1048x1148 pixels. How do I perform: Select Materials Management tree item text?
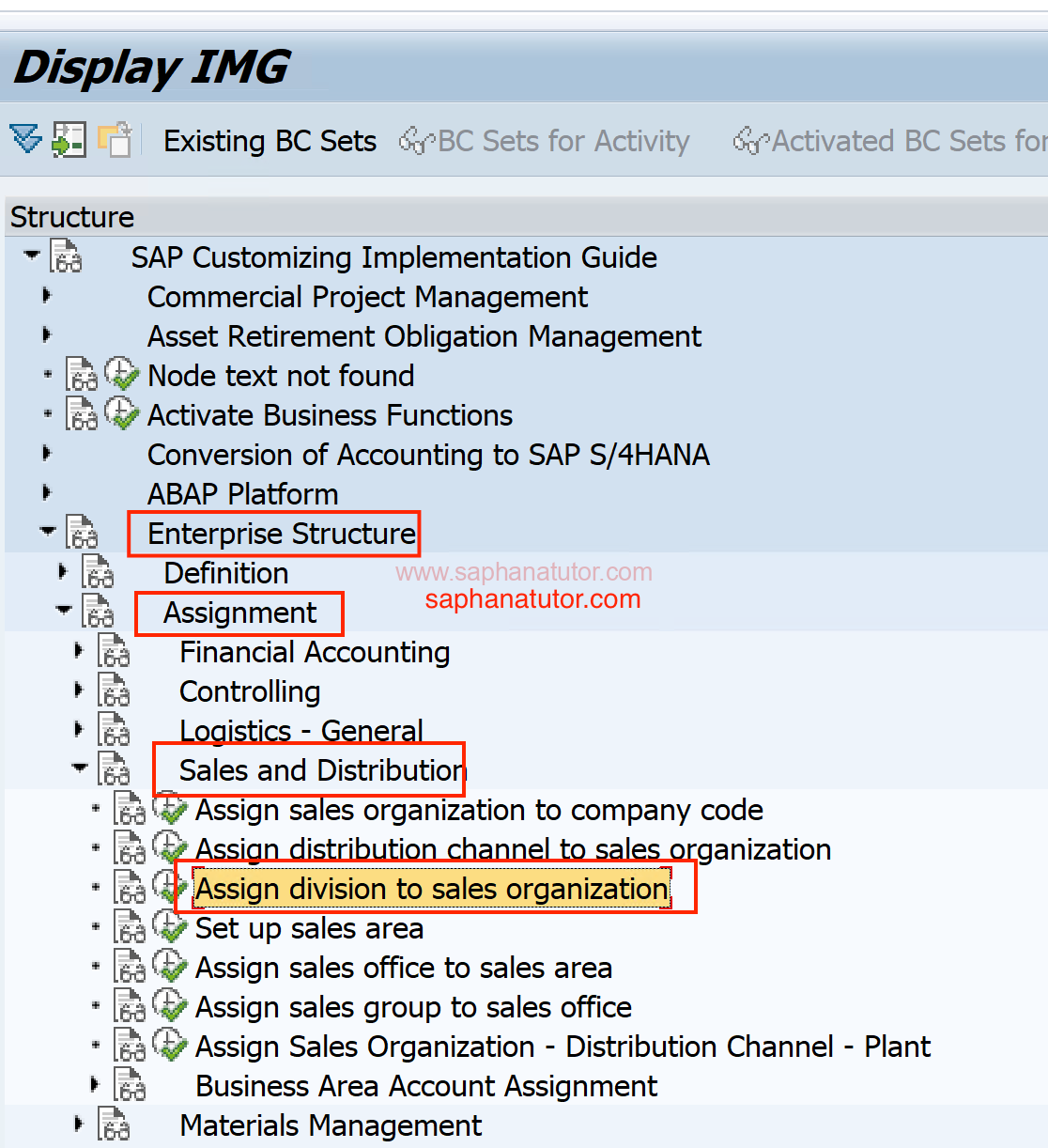click(331, 1125)
